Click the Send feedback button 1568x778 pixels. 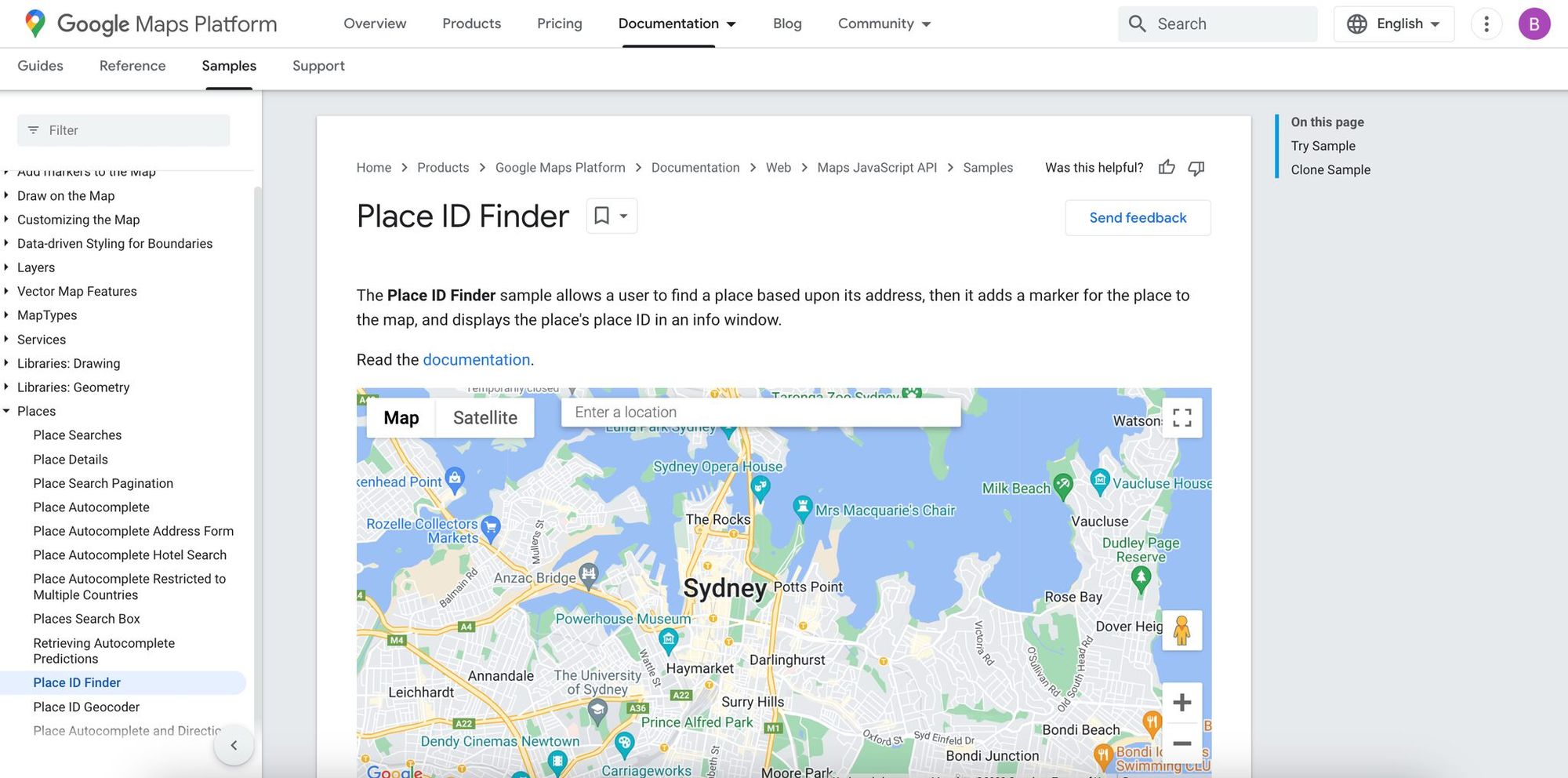[x=1138, y=217]
